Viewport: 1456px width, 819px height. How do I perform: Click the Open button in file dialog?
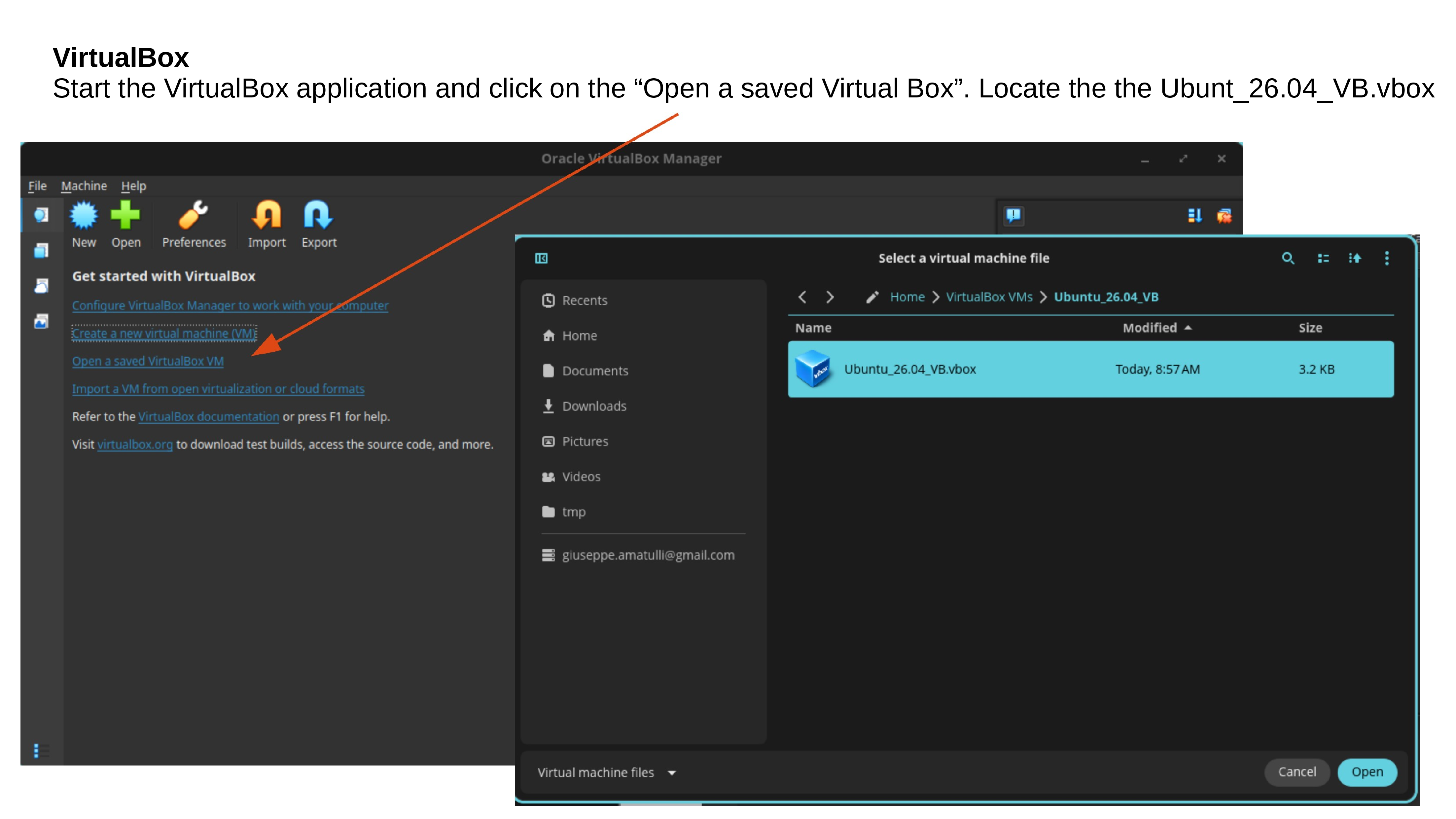coord(1367,772)
